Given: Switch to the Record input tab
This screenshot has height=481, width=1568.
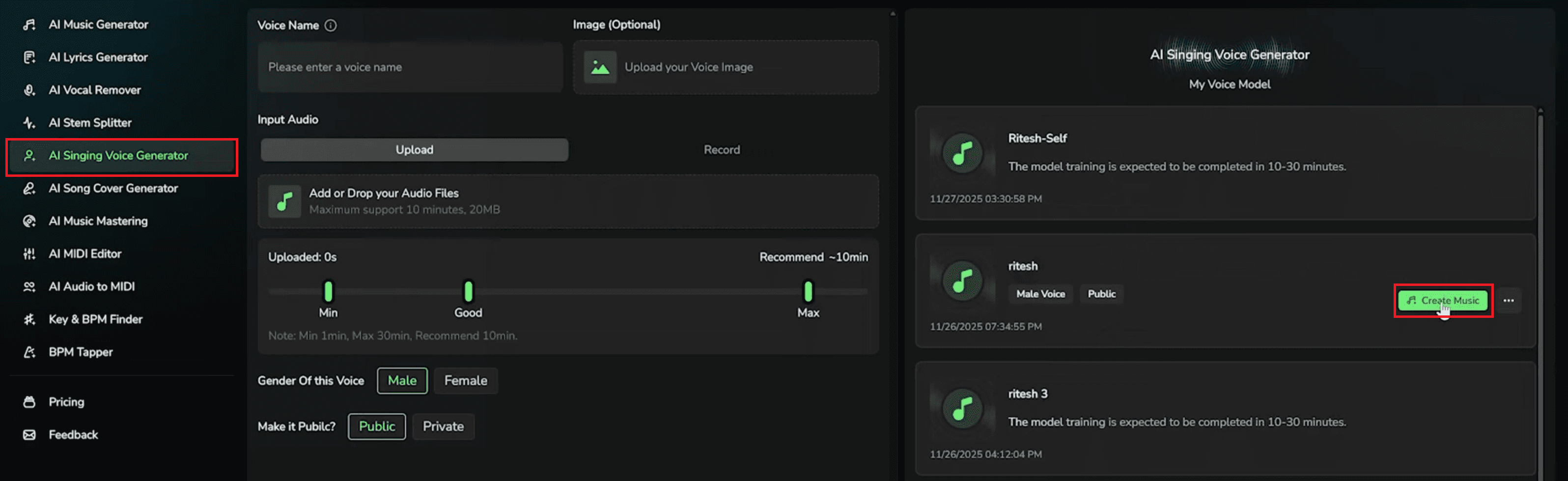Looking at the screenshot, I should (722, 150).
